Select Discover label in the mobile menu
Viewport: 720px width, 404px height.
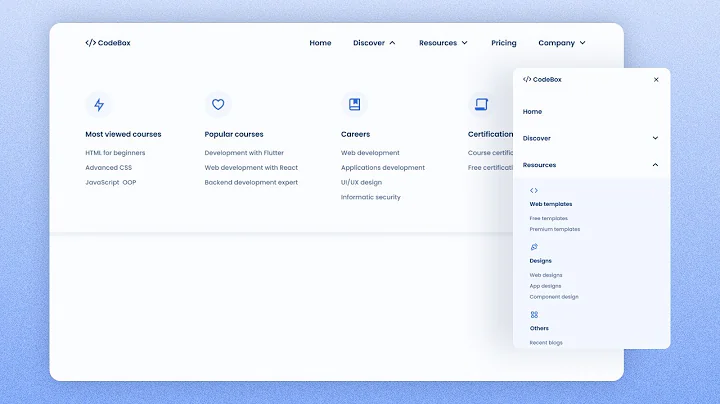pyautogui.click(x=536, y=138)
